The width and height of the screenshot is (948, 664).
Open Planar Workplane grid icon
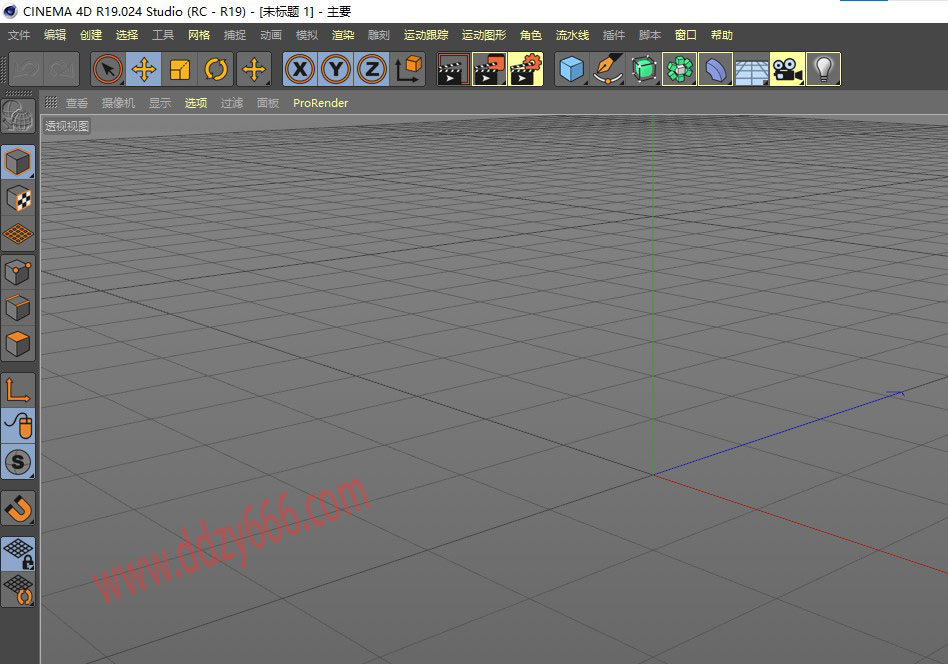tap(18, 590)
